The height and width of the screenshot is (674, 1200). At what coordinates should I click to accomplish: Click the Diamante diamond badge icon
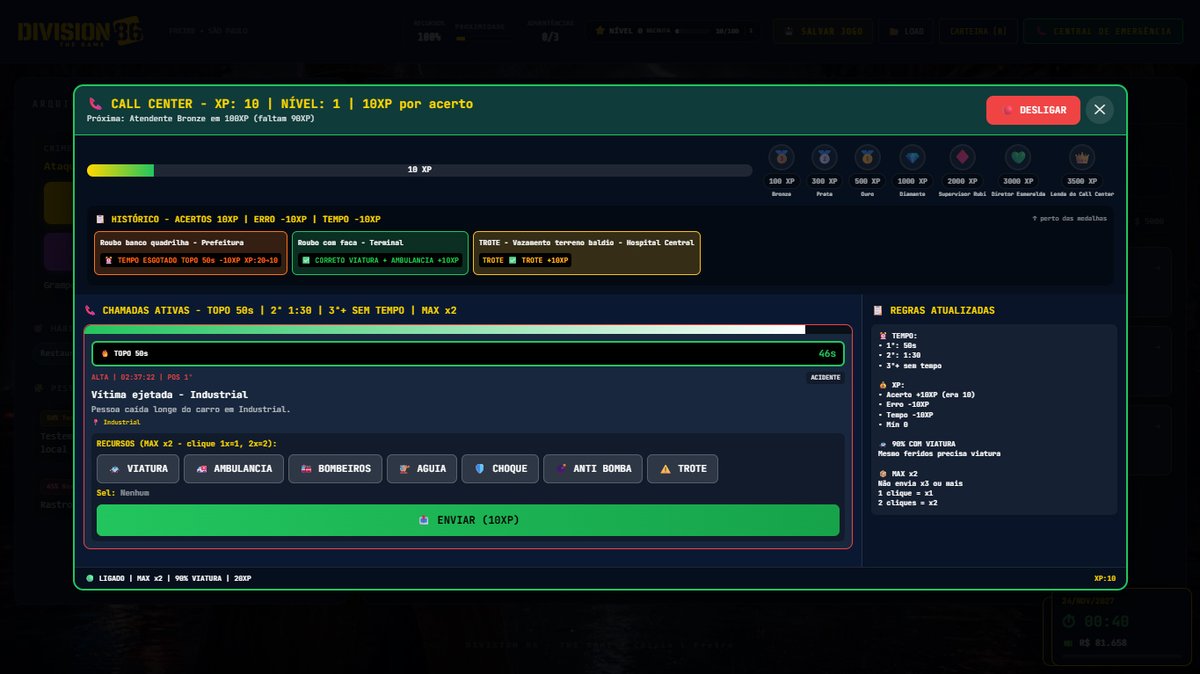912,158
